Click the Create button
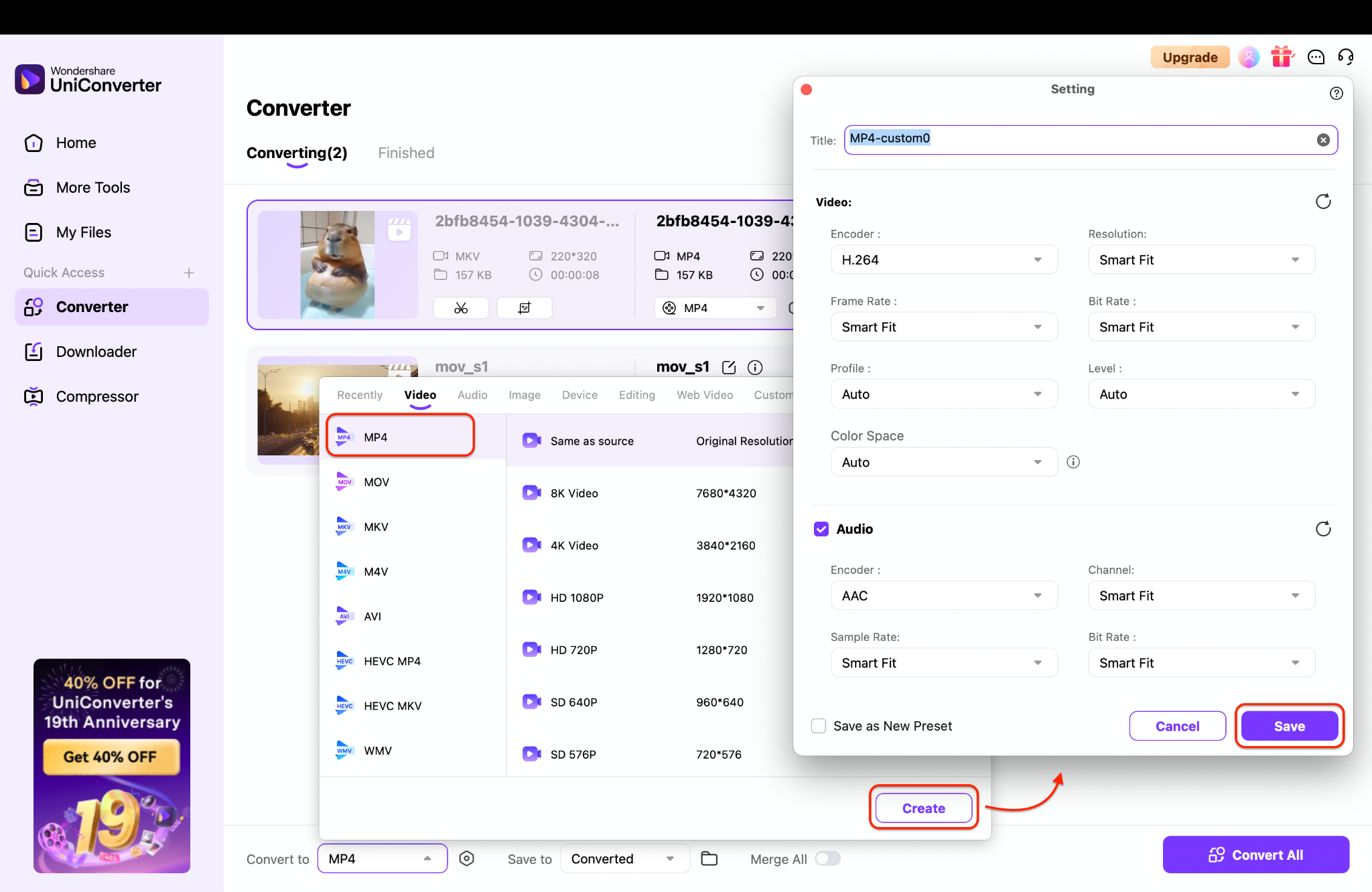The height and width of the screenshot is (892, 1372). click(924, 808)
